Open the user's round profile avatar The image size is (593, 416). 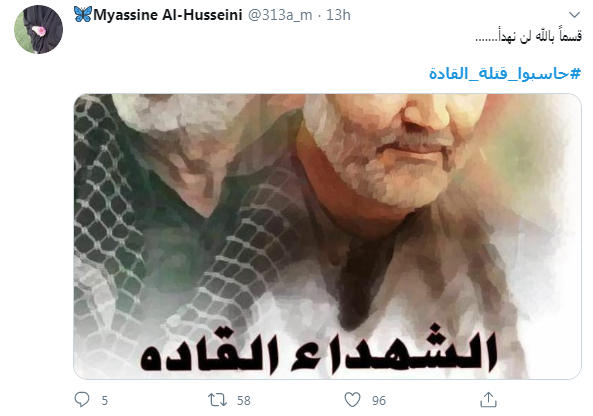[x=39, y=29]
